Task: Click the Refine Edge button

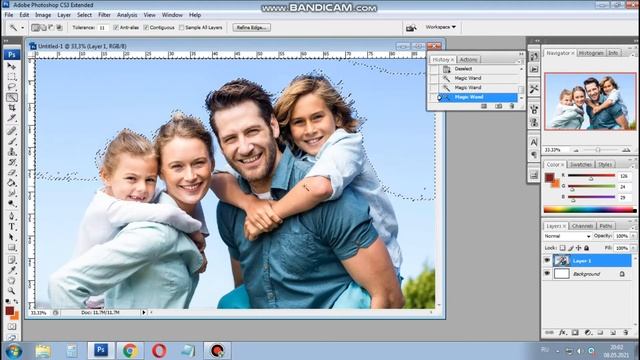Action: (x=251, y=27)
